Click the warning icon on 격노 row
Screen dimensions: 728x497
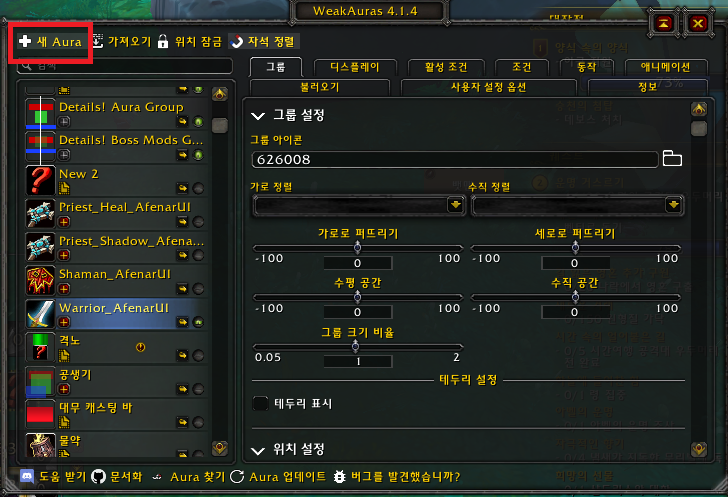coord(140,347)
